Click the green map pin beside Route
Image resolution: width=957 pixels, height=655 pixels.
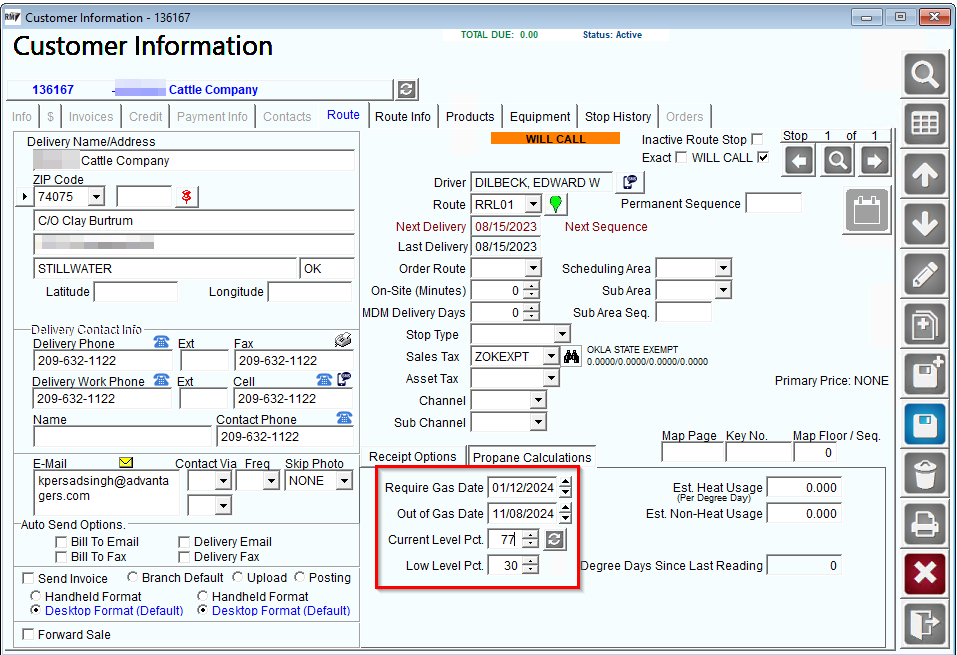(x=555, y=204)
